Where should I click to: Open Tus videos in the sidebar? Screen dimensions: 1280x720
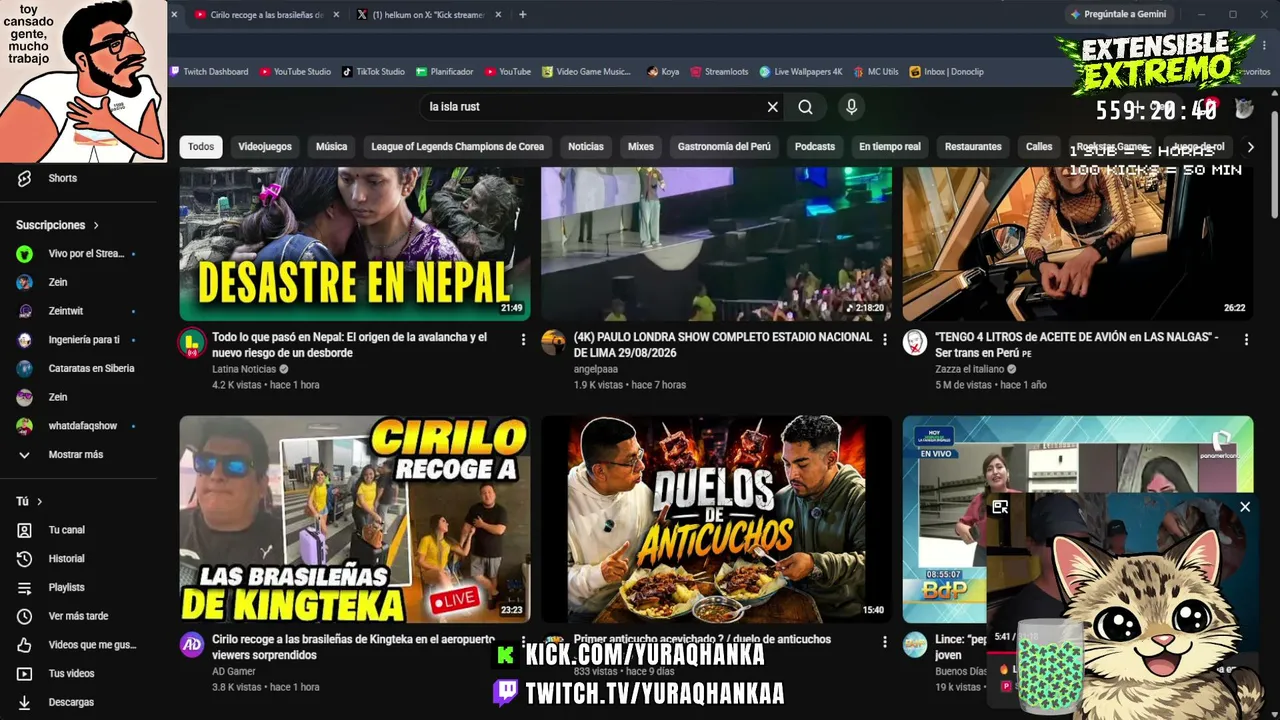click(71, 674)
